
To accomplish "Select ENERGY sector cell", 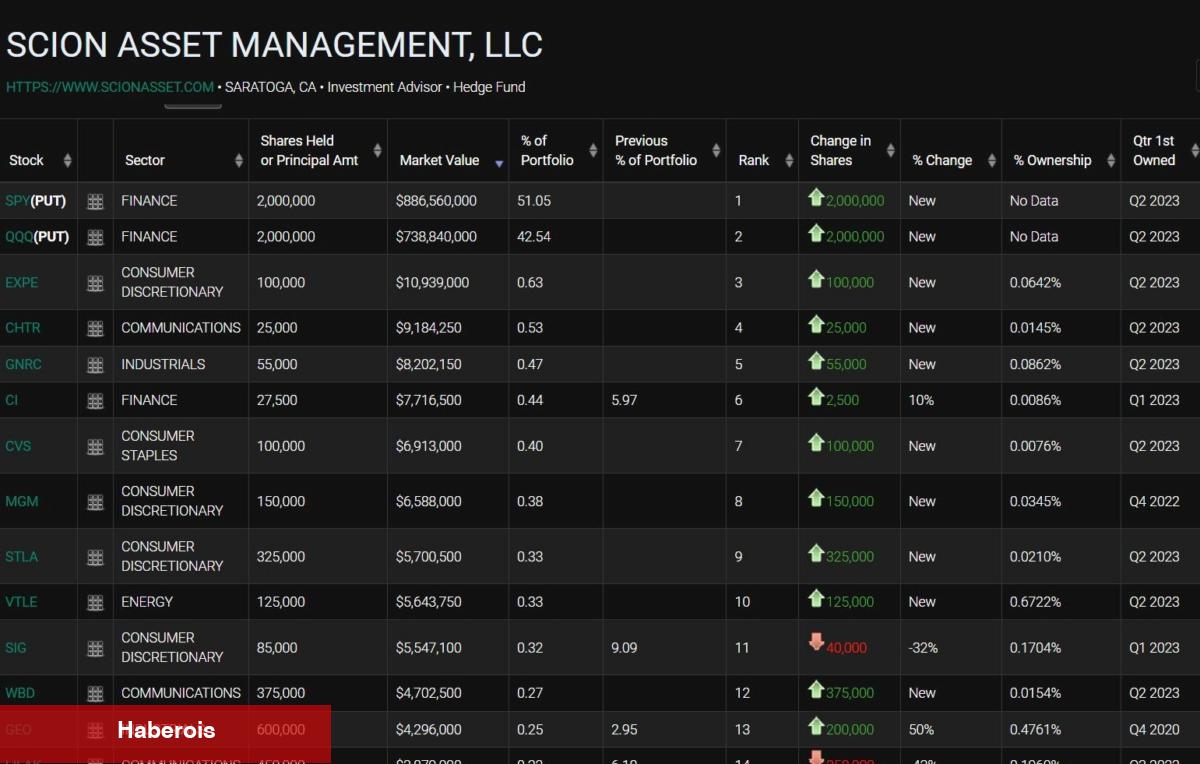I will [147, 602].
